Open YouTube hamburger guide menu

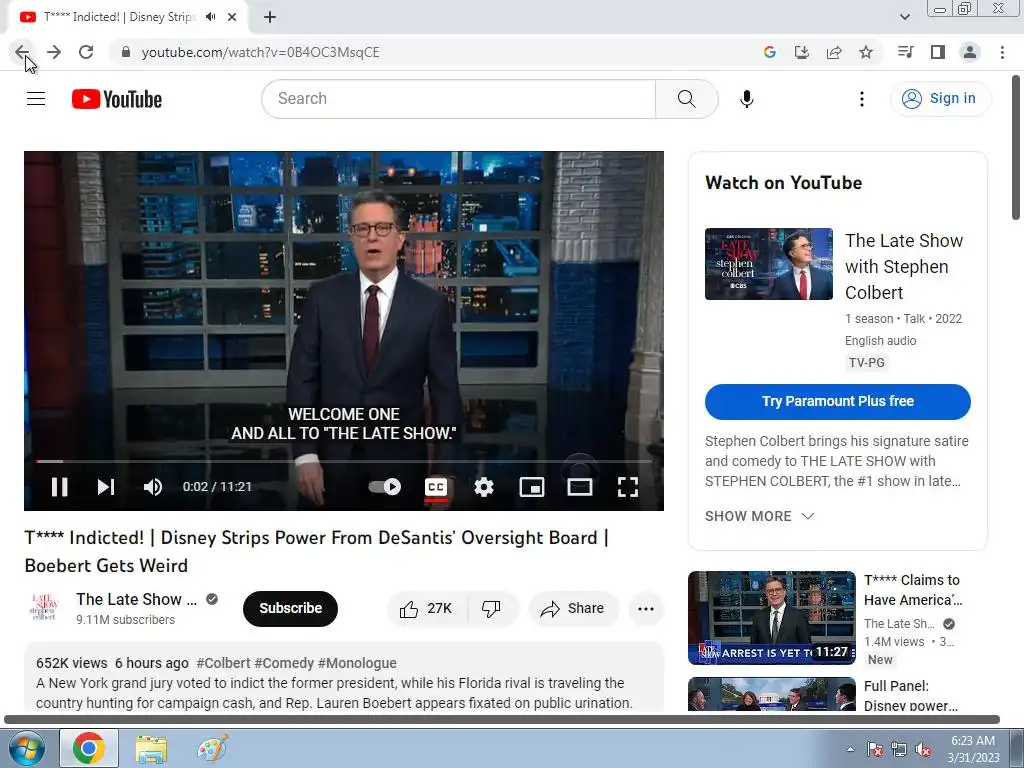click(x=36, y=99)
